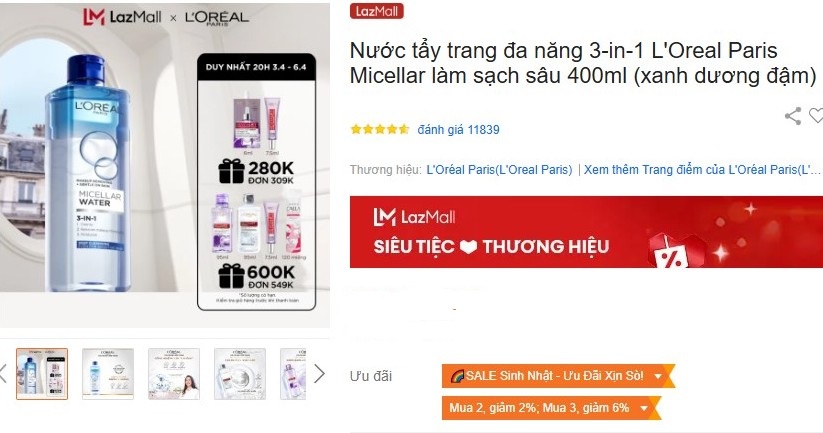
Task: Show next thumbnails with right arrow
Action: point(319,374)
